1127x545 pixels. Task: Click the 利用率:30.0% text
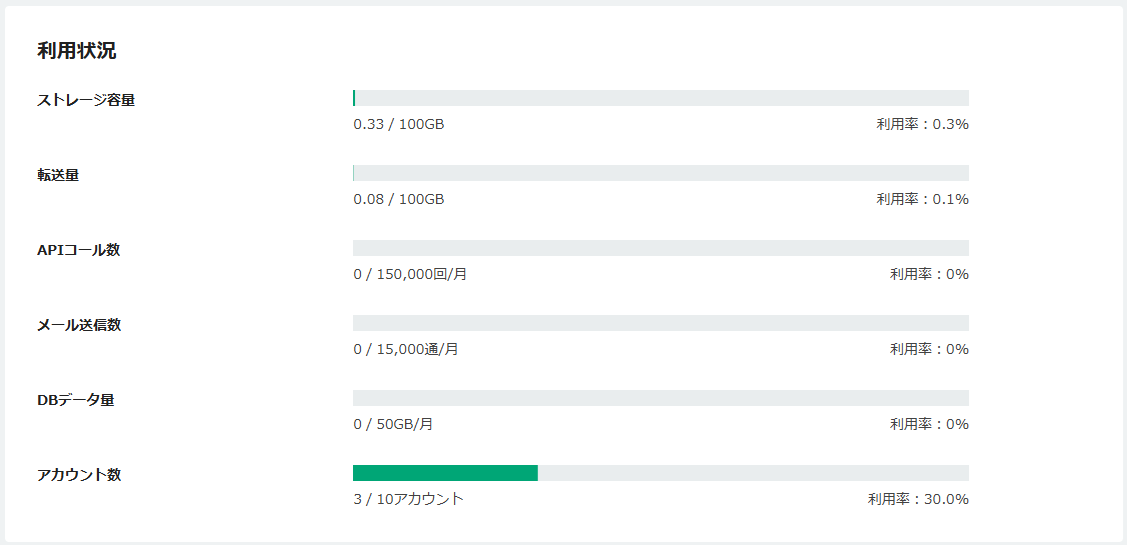pos(918,499)
